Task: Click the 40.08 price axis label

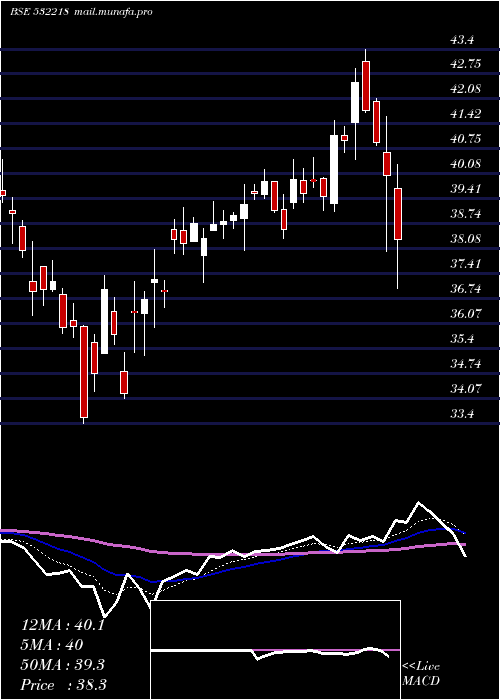Action: click(466, 164)
